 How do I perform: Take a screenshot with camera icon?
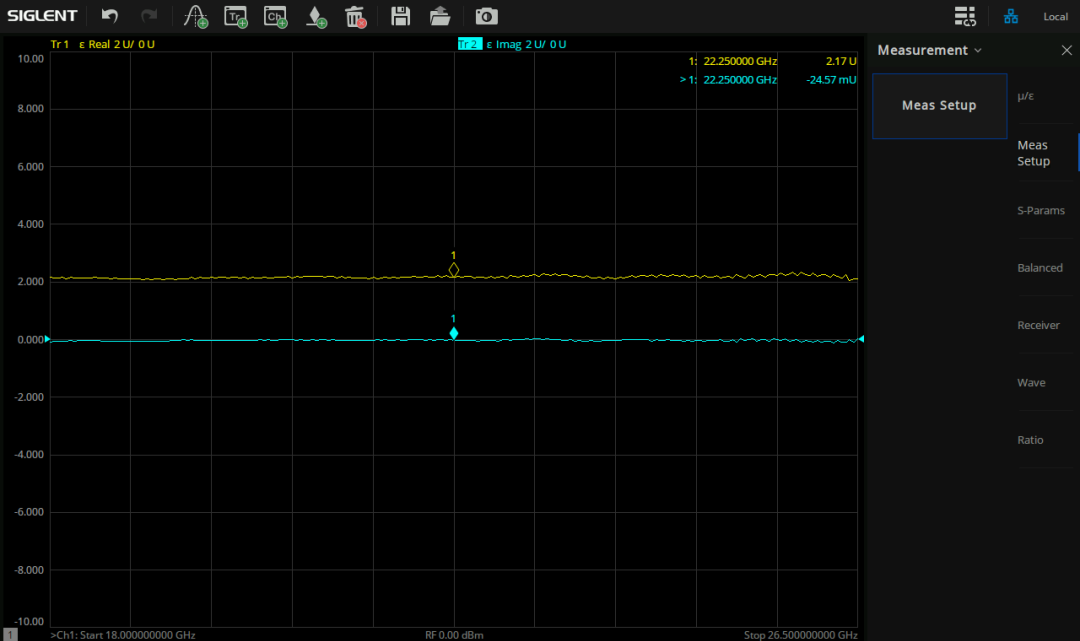(486, 16)
